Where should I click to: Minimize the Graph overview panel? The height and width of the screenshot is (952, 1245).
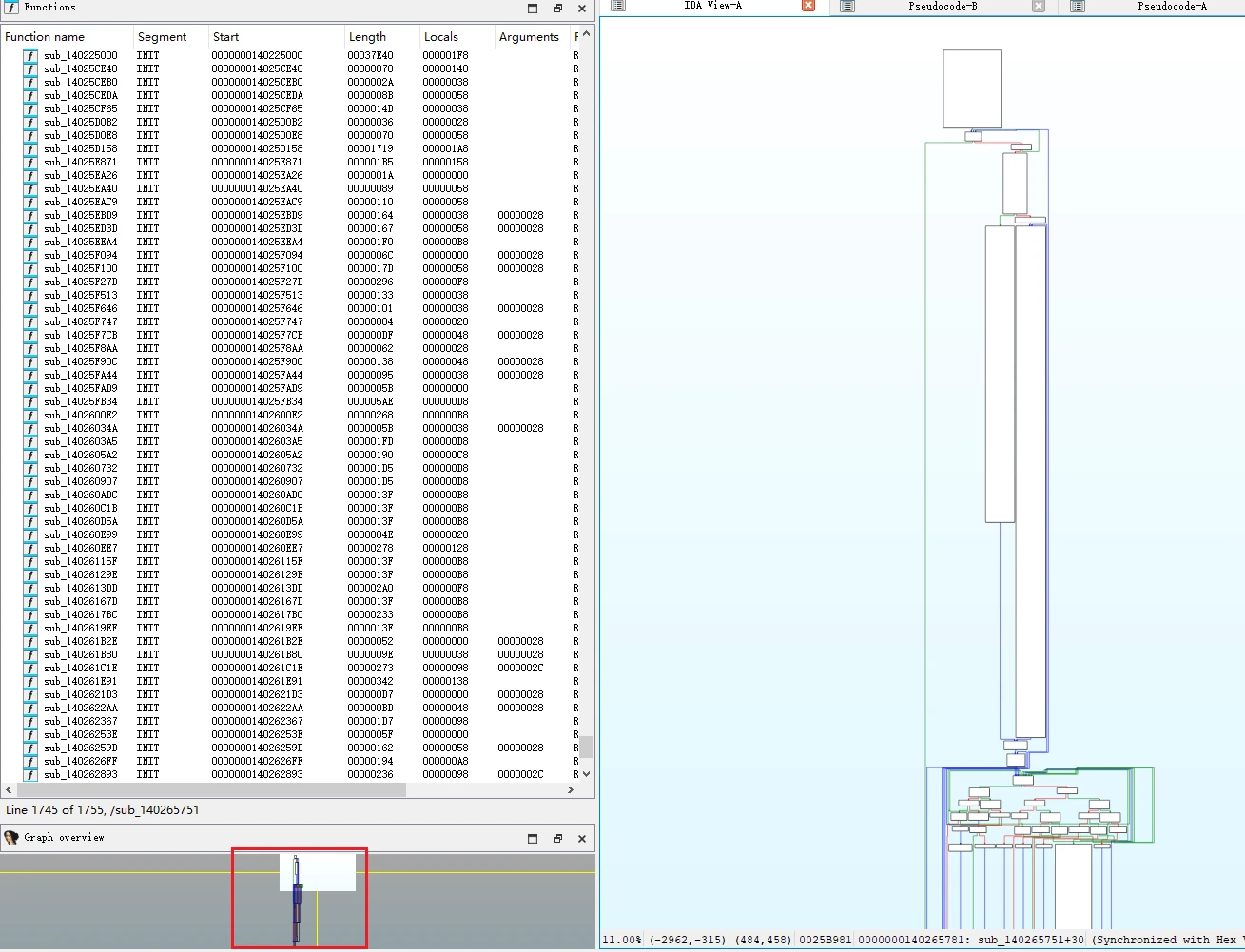coord(533,839)
